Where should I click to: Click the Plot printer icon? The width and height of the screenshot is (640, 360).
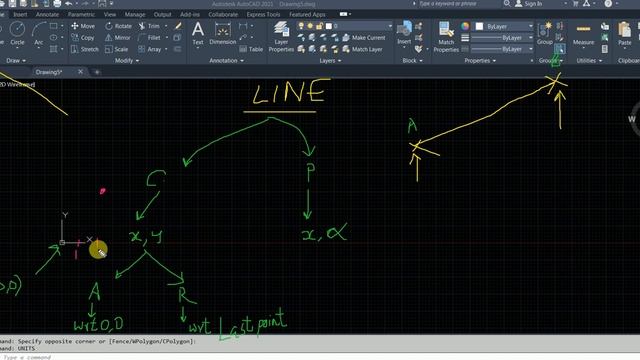coord(57,4)
